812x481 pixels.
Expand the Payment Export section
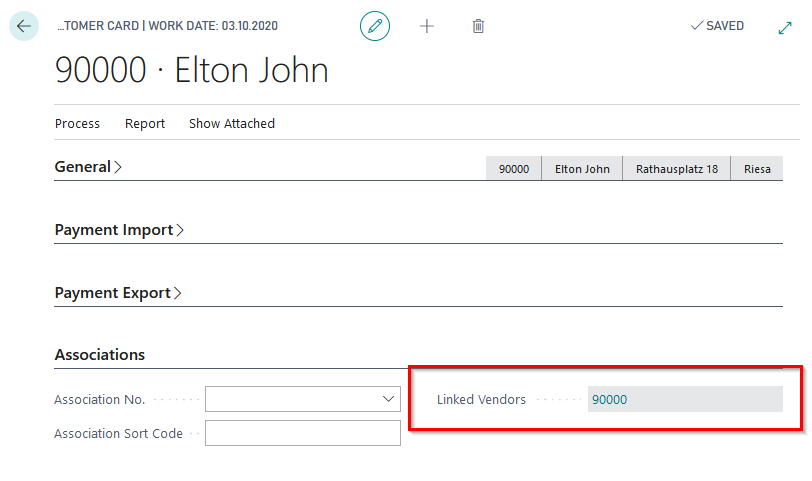point(118,293)
